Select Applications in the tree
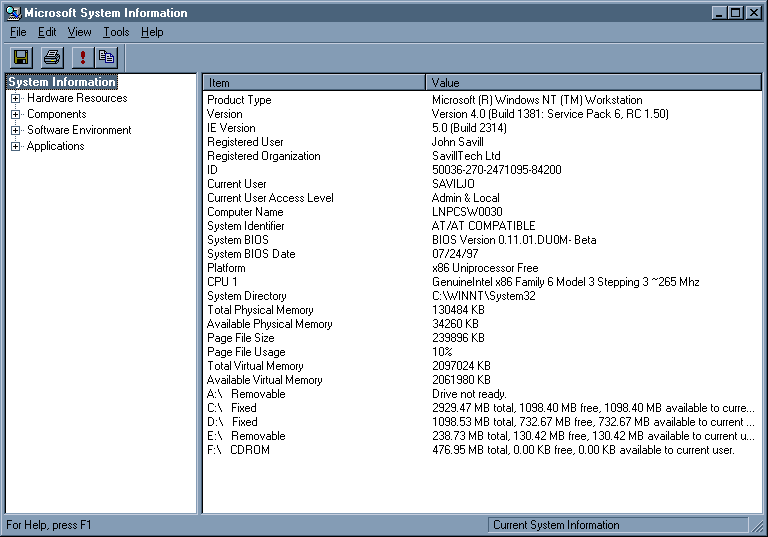This screenshot has width=768, height=537. point(55,146)
